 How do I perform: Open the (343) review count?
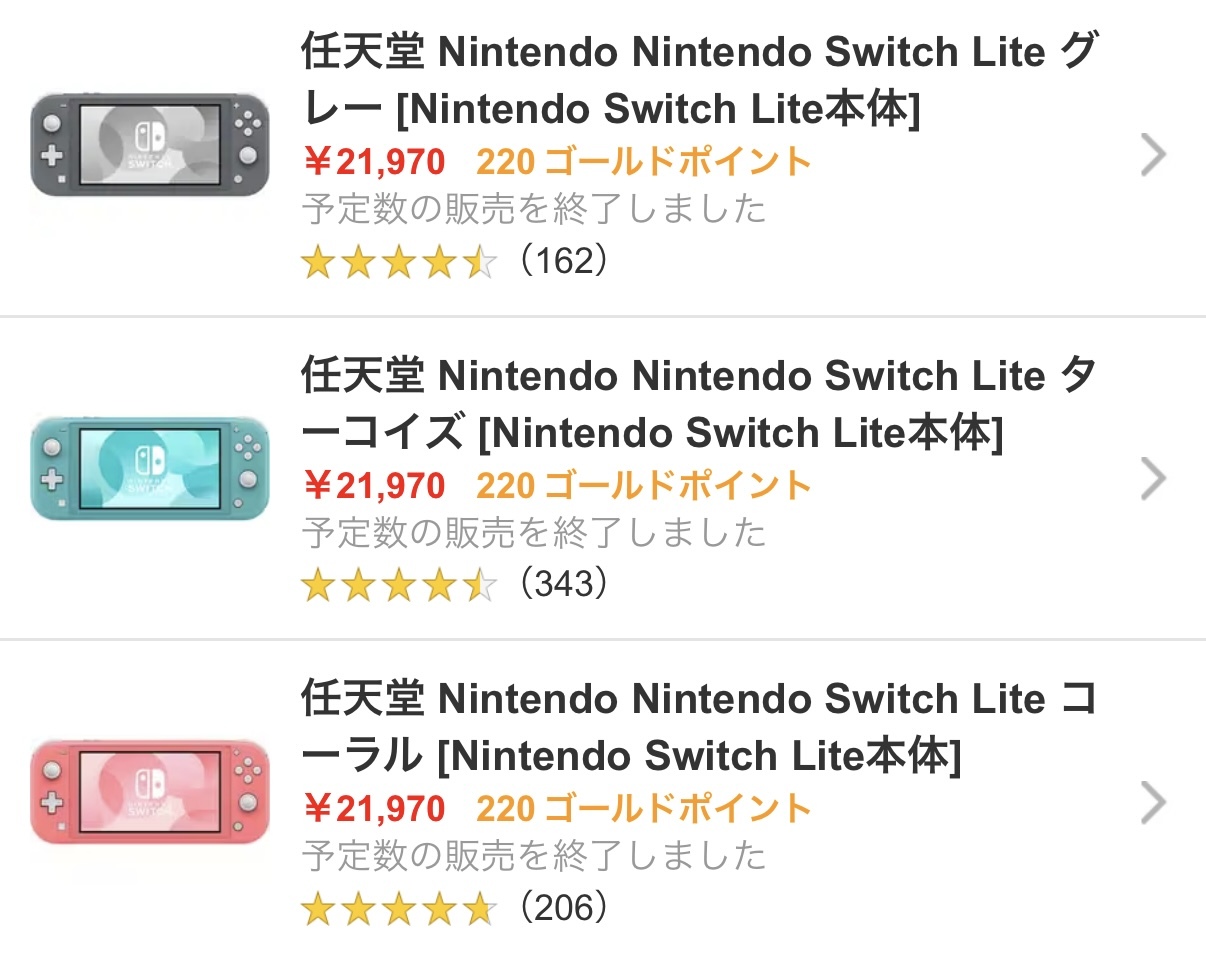[564, 584]
